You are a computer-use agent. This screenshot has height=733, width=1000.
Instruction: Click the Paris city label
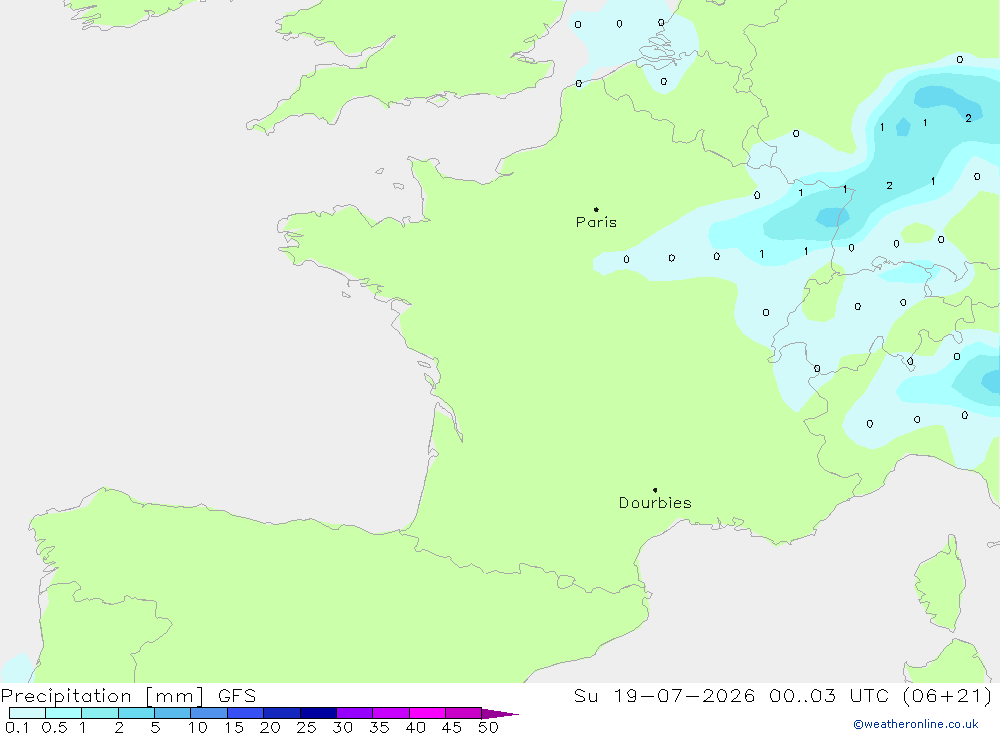point(596,222)
